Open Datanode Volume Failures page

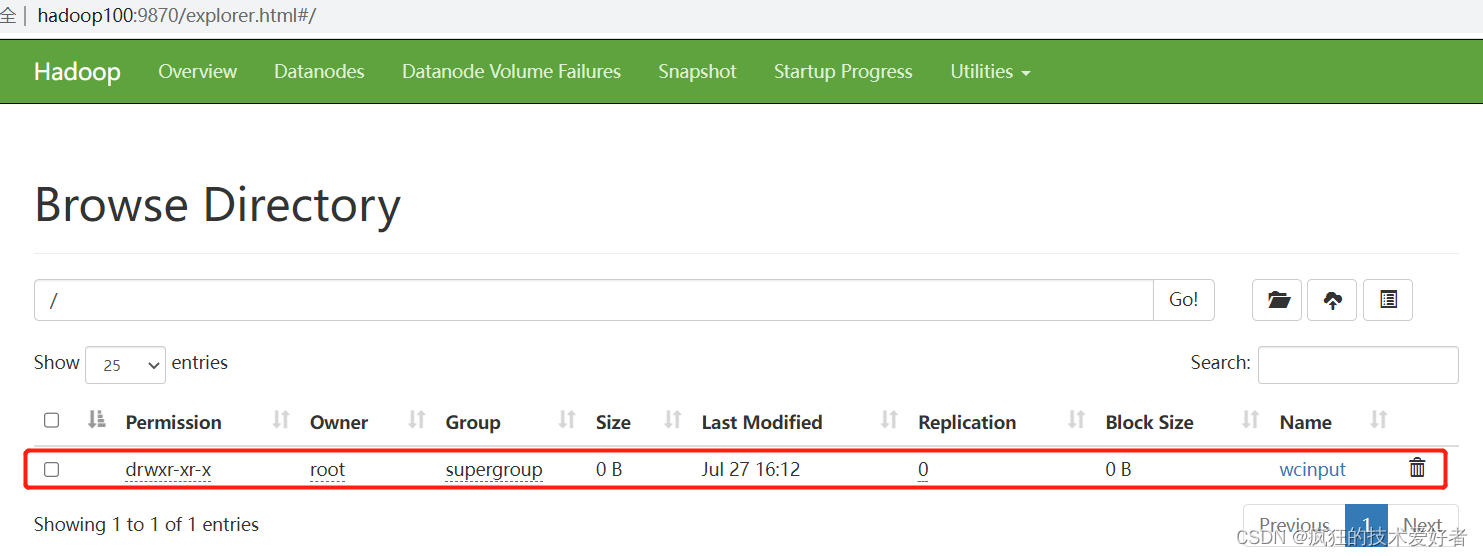click(511, 72)
